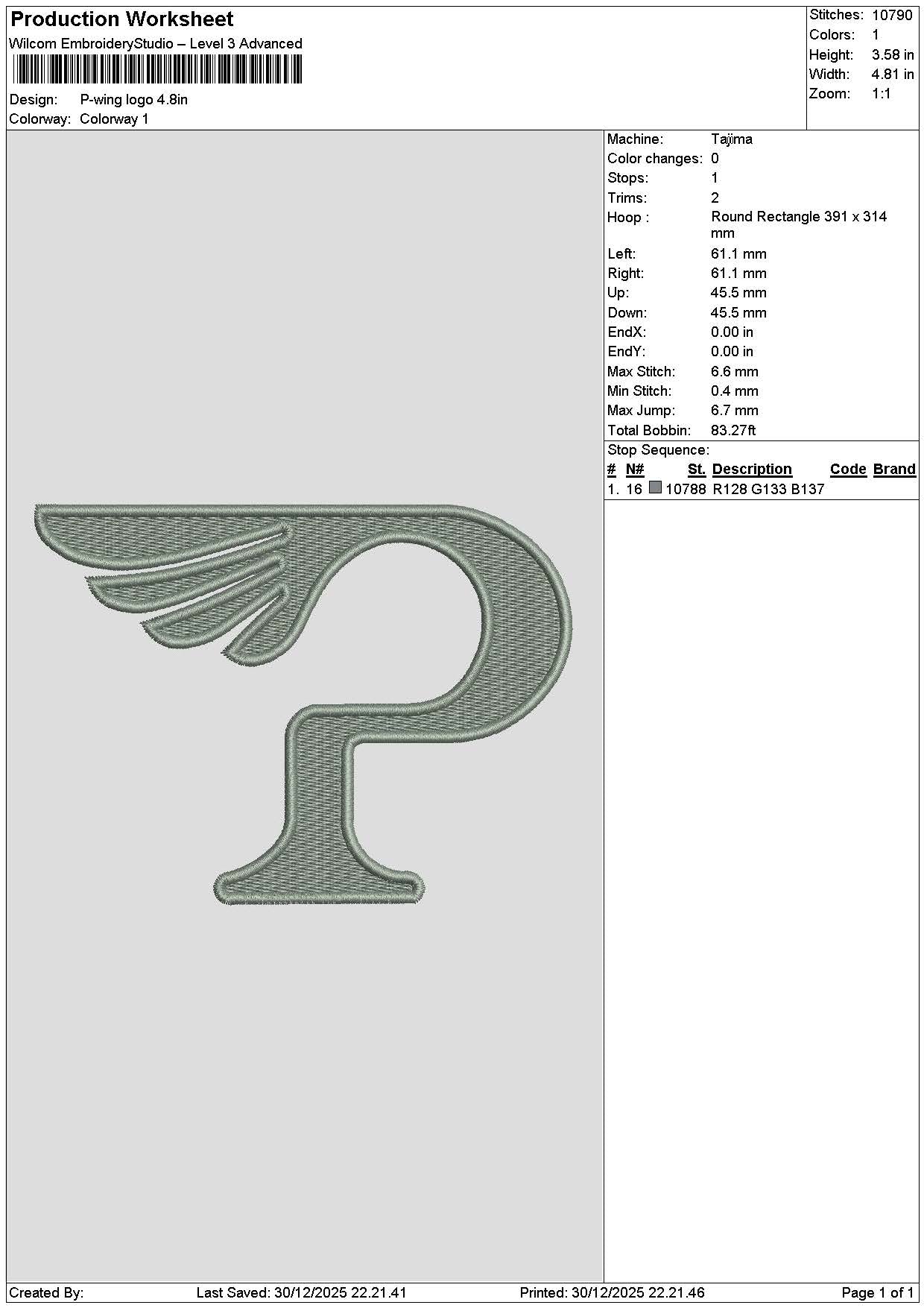Click the Color changes value 0
This screenshot has width=924, height=1308.
715,159
